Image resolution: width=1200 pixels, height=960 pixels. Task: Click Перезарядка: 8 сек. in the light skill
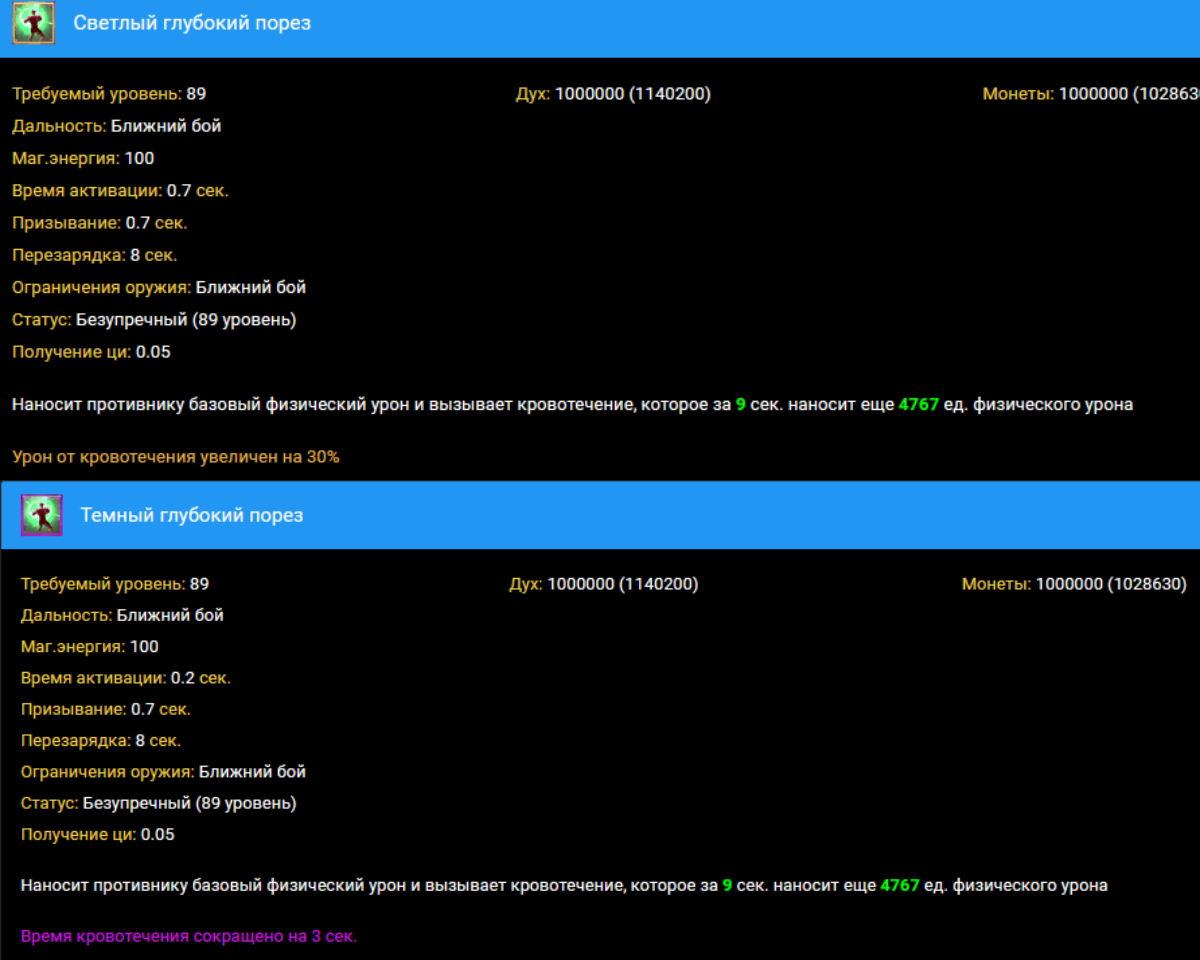(95, 255)
